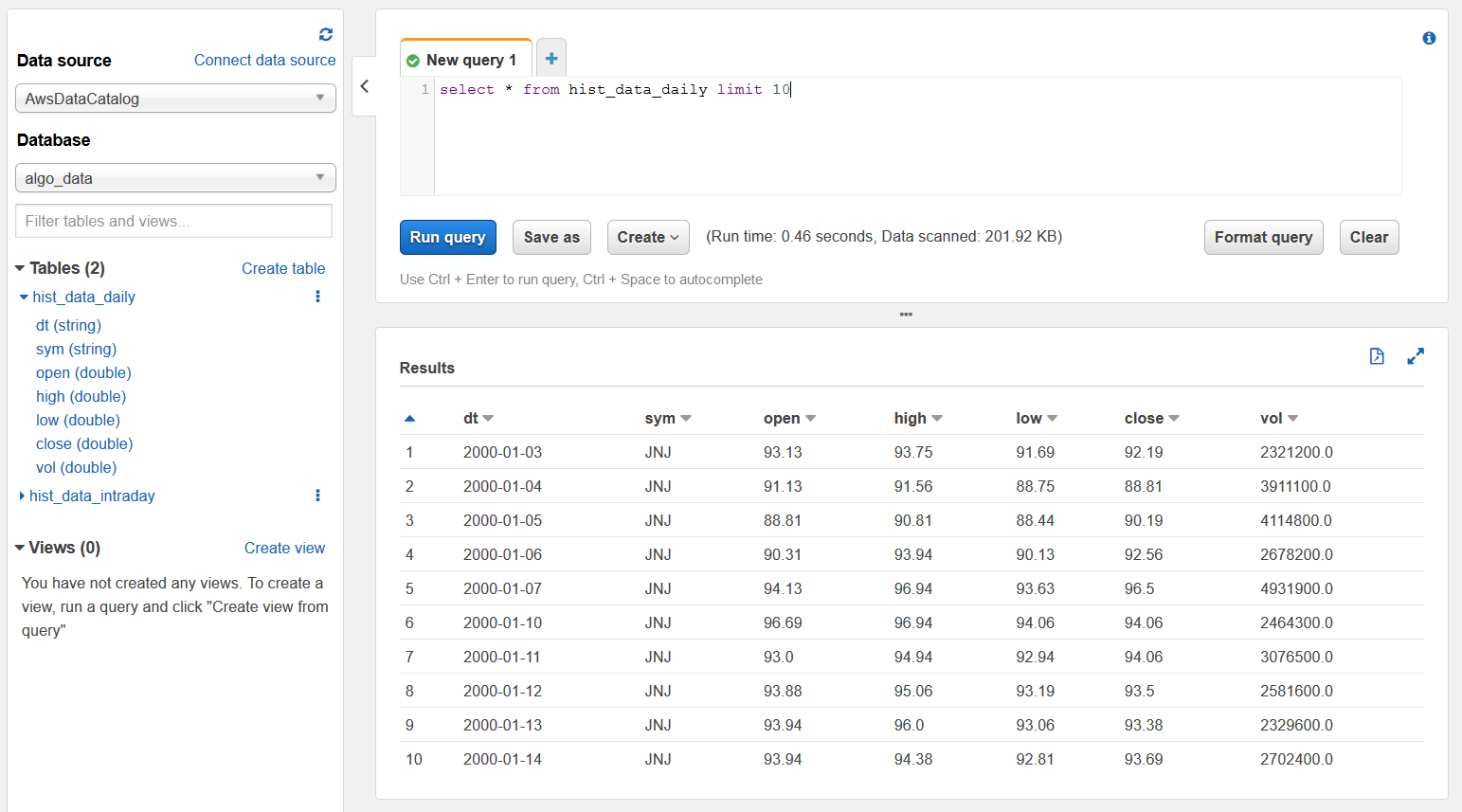Click the Create table link
The width and height of the screenshot is (1462, 812).
tap(283, 268)
